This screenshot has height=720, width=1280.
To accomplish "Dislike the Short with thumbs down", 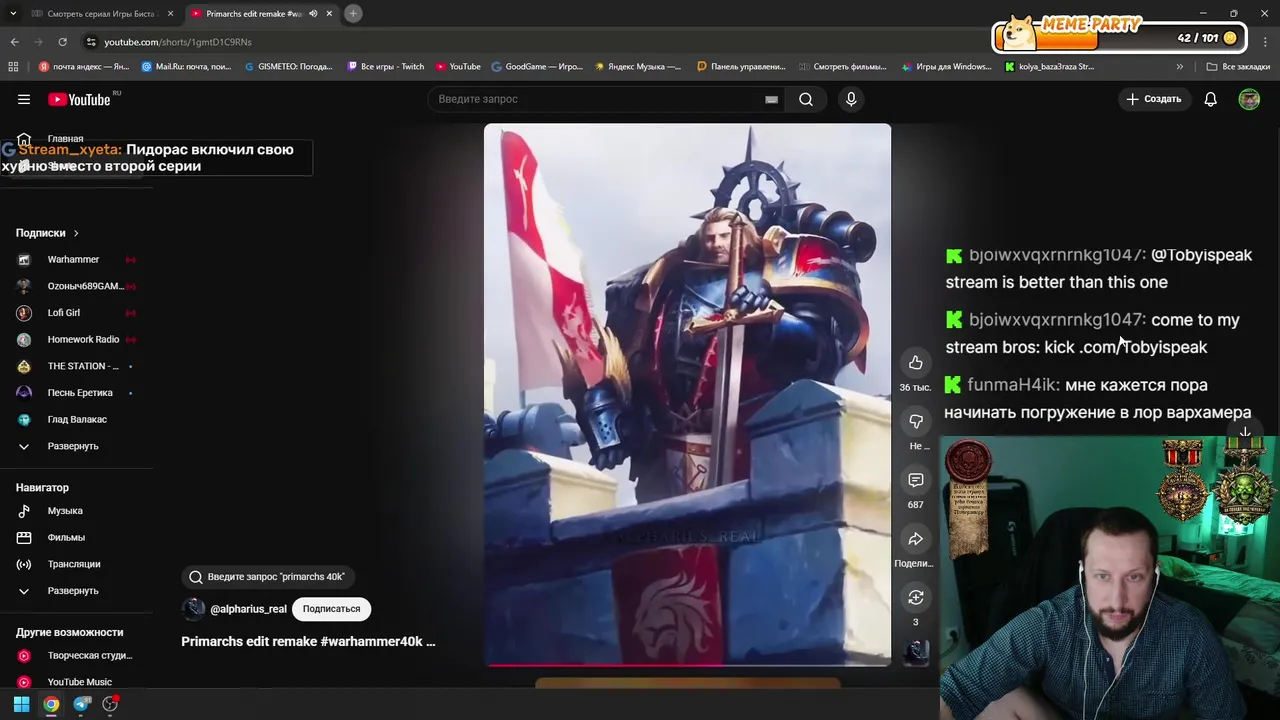I will (x=915, y=422).
